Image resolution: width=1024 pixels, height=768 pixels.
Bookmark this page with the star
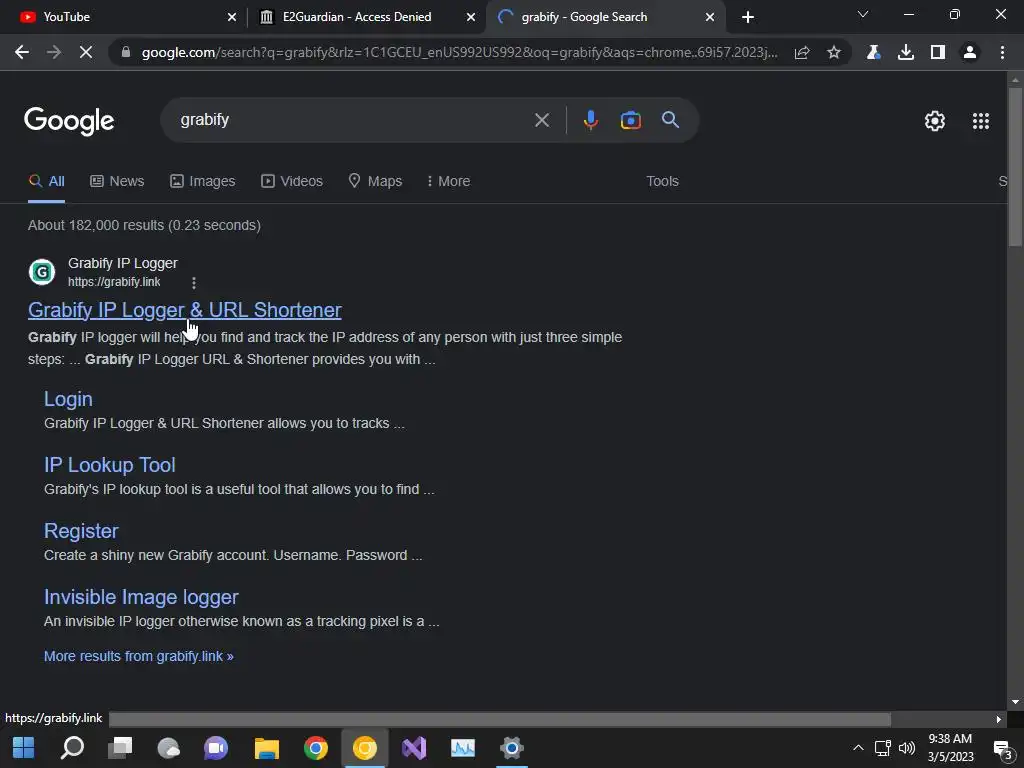(x=834, y=52)
